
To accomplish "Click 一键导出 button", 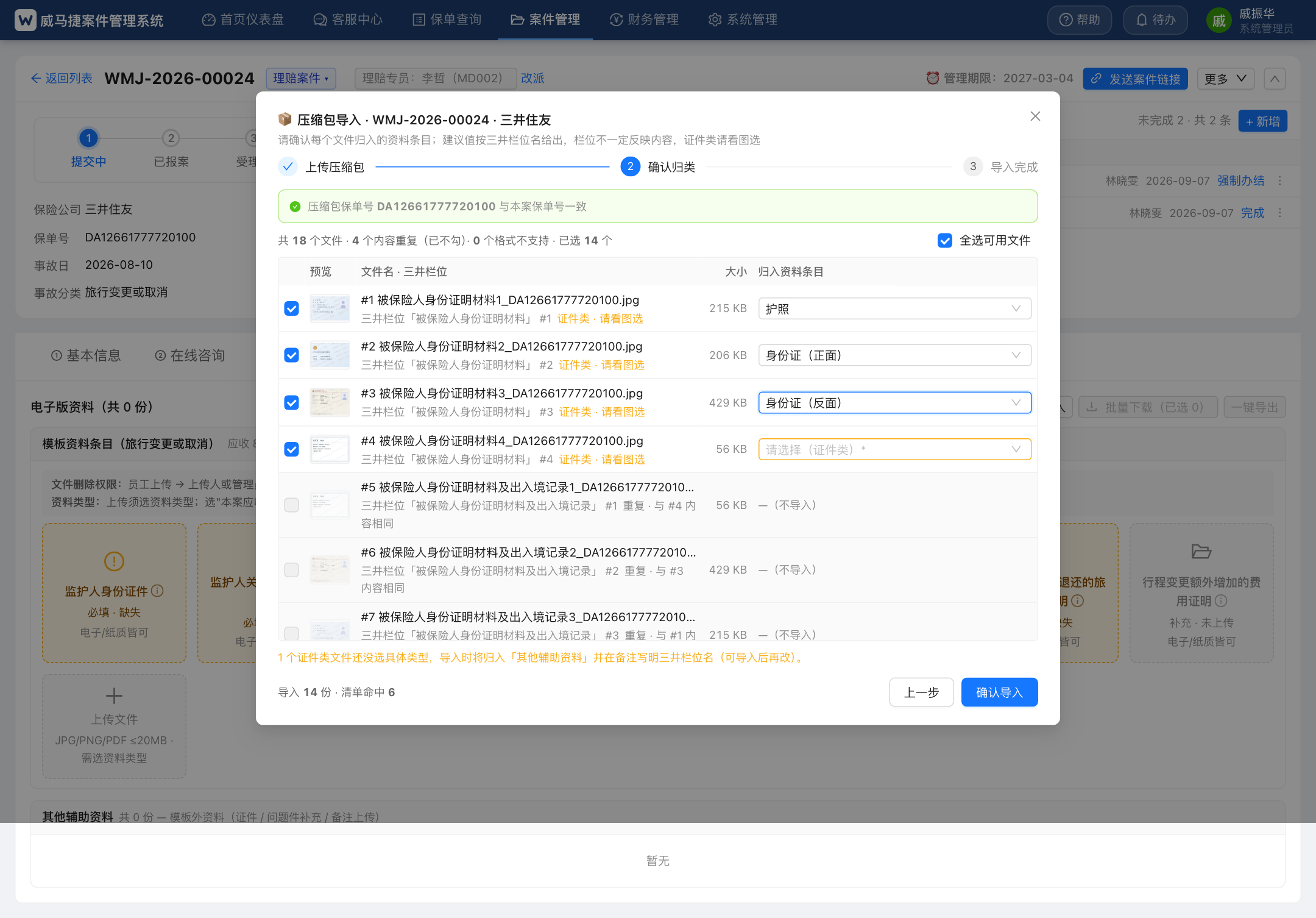I will 1255,407.
